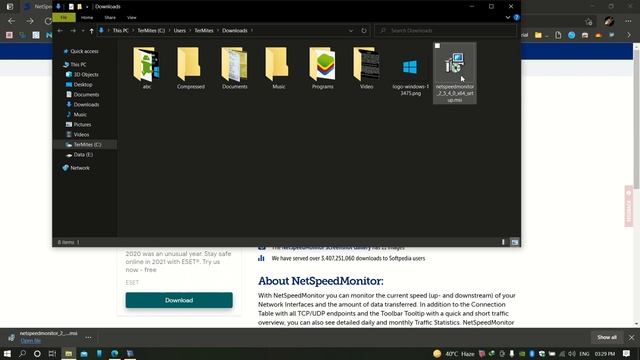This screenshot has height=360, width=640.
Task: Open Mail app on the taskbar
Action: coord(84,353)
